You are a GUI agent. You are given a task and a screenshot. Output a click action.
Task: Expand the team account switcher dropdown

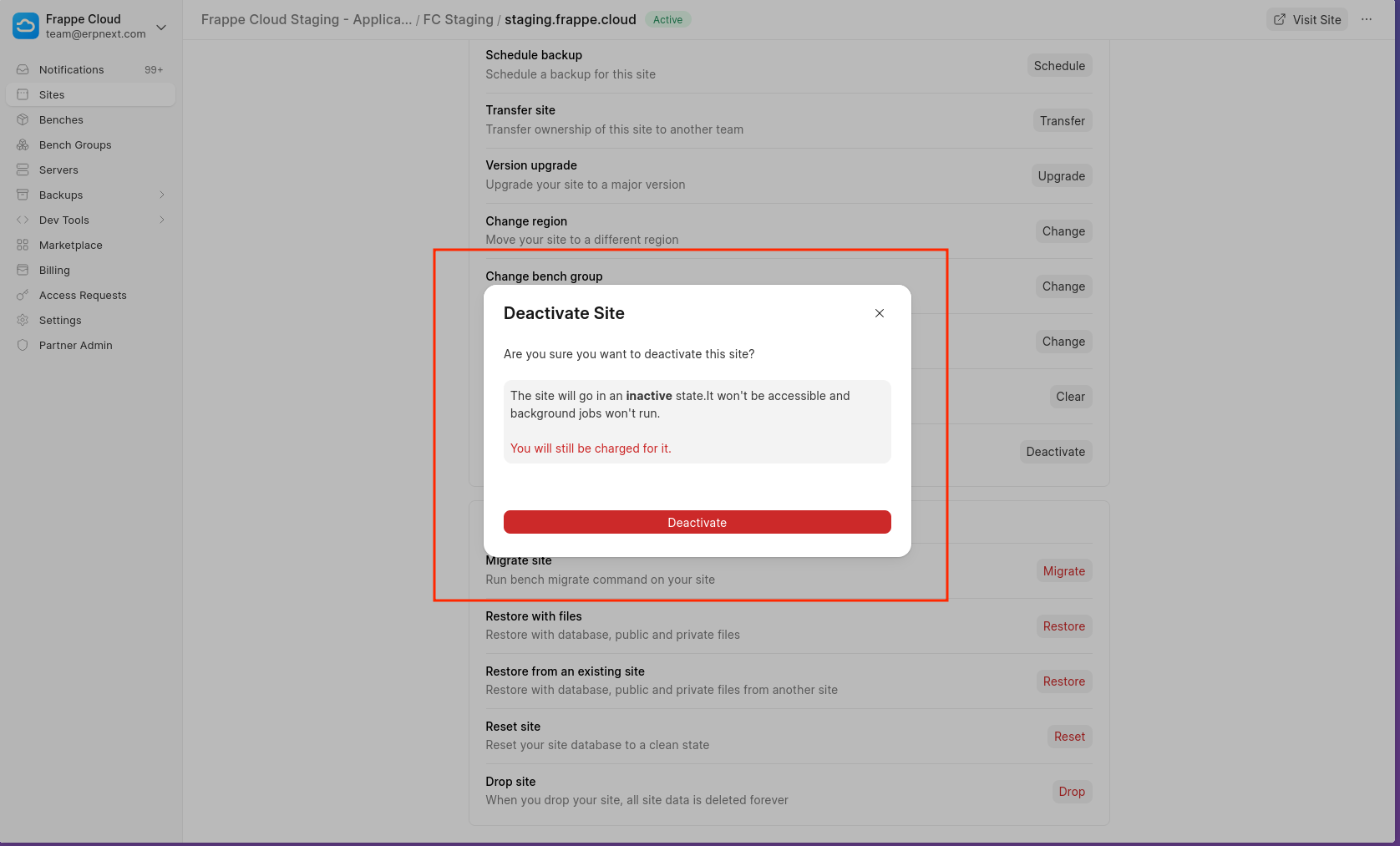(161, 27)
